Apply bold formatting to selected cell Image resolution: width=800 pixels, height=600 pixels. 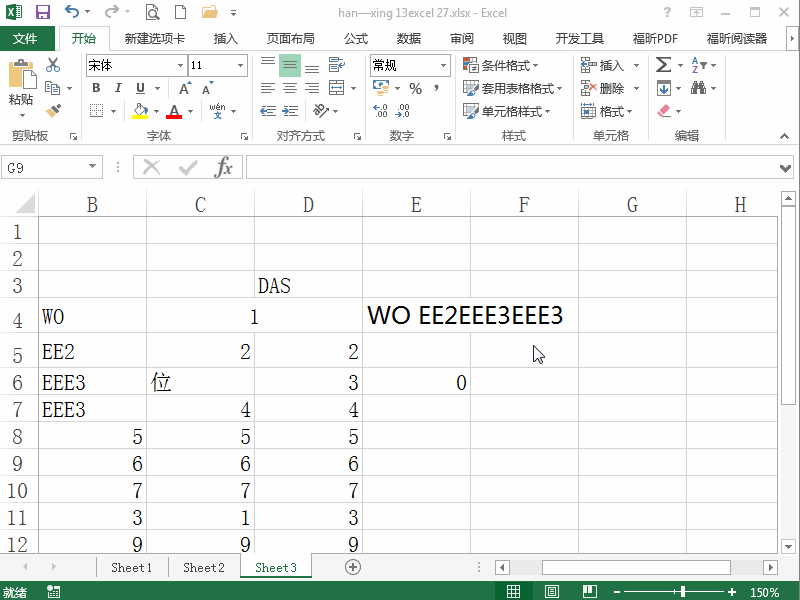point(96,88)
